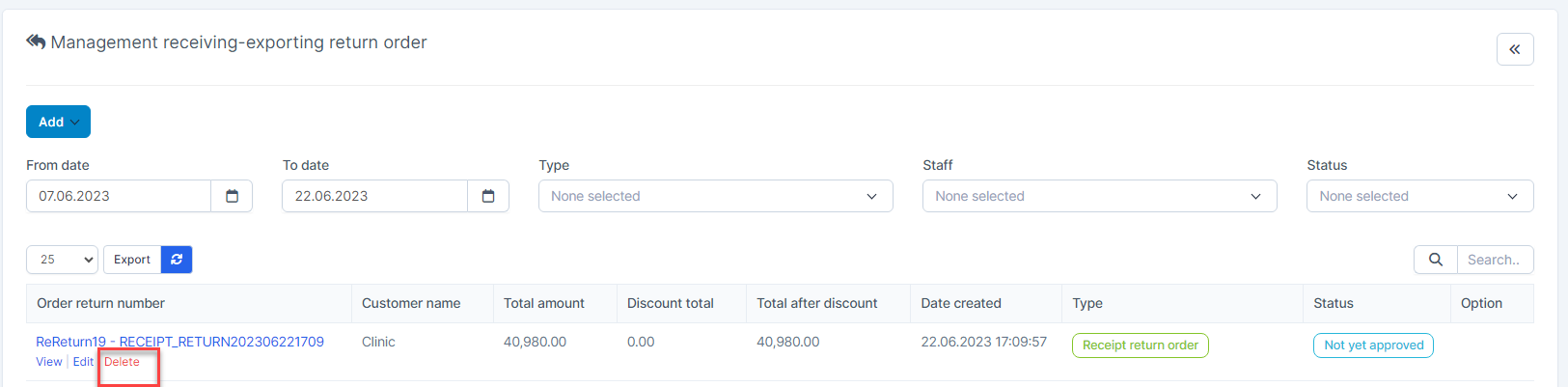Viewport: 1568px width, 387px height.
Task: Click into the Search text box
Action: tap(1494, 260)
